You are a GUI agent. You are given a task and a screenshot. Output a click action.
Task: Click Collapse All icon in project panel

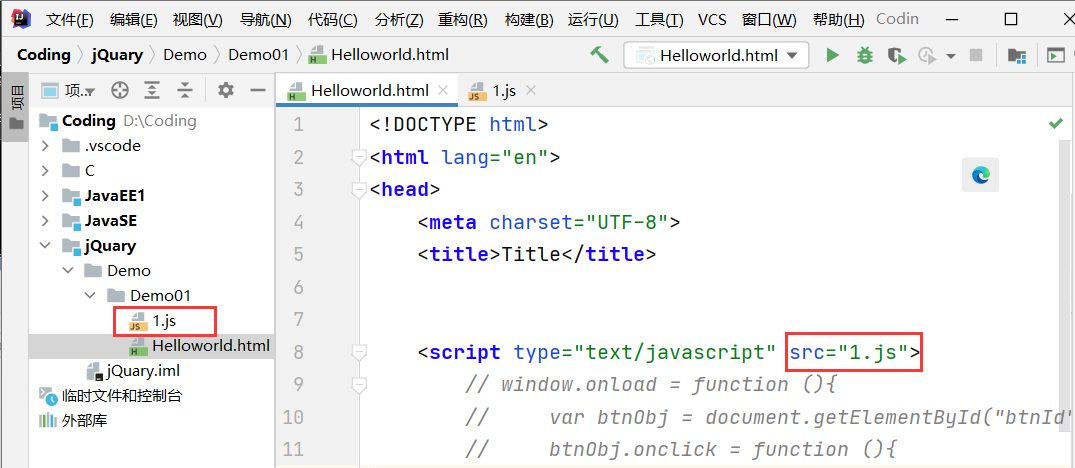tap(184, 90)
